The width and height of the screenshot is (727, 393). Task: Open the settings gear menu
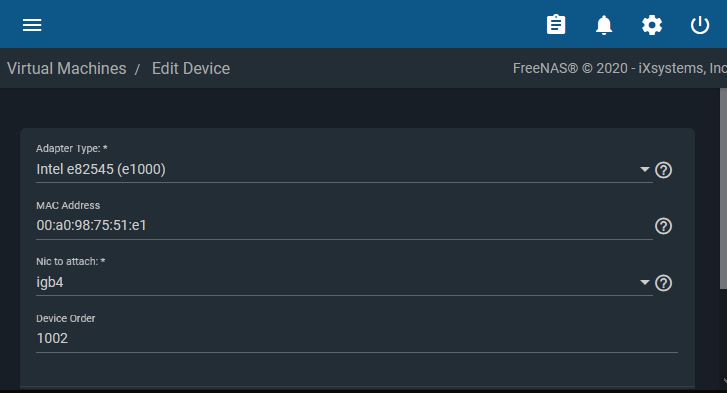click(652, 25)
